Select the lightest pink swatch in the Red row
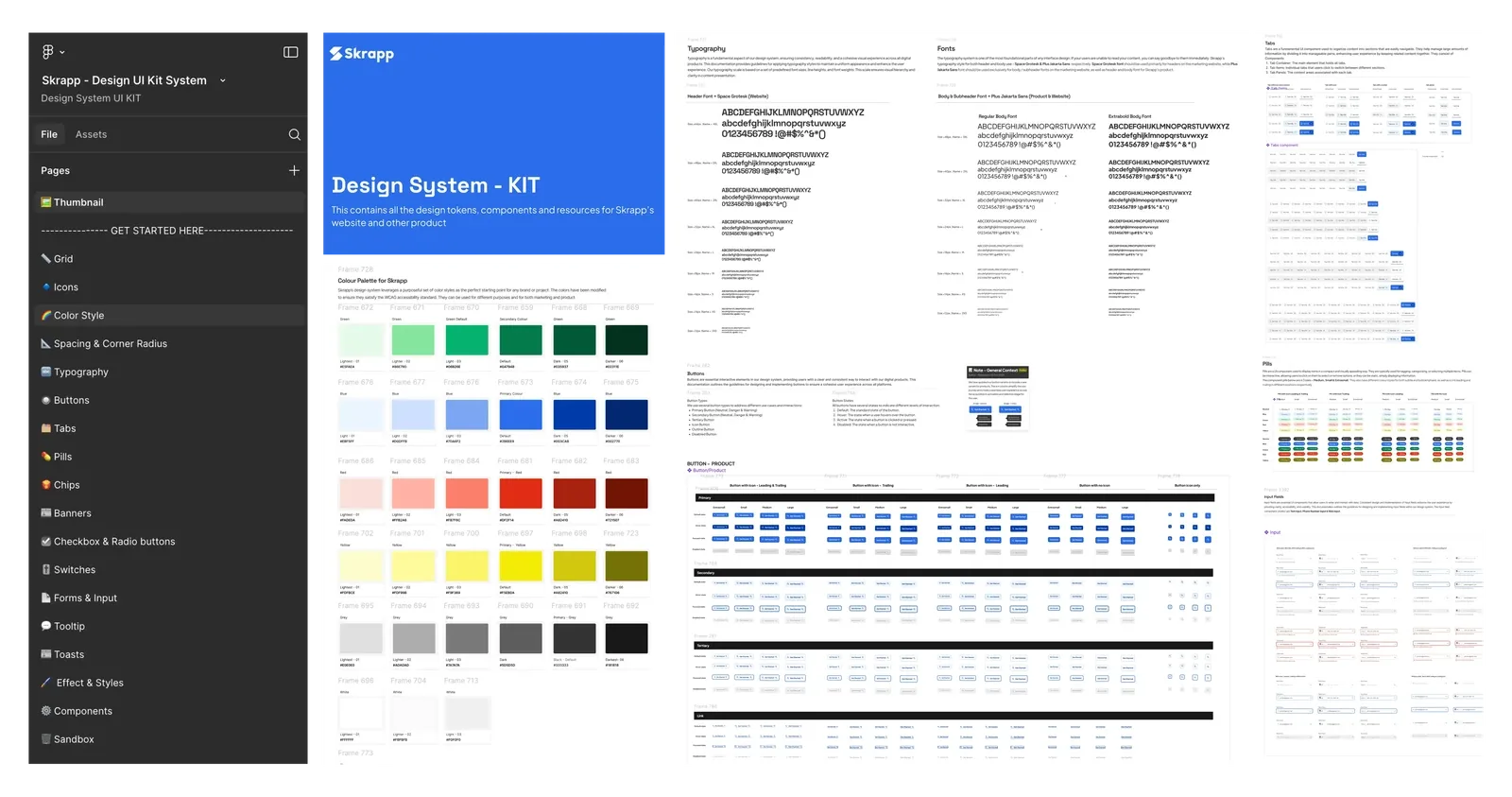This screenshot has height=797, width=1512. click(360, 494)
